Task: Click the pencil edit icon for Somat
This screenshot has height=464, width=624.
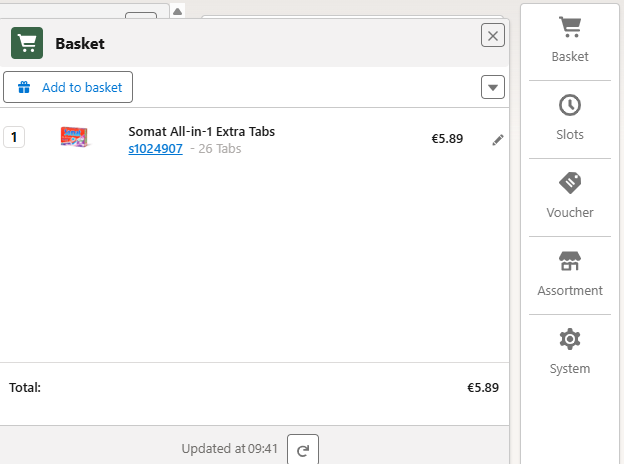Action: point(498,140)
